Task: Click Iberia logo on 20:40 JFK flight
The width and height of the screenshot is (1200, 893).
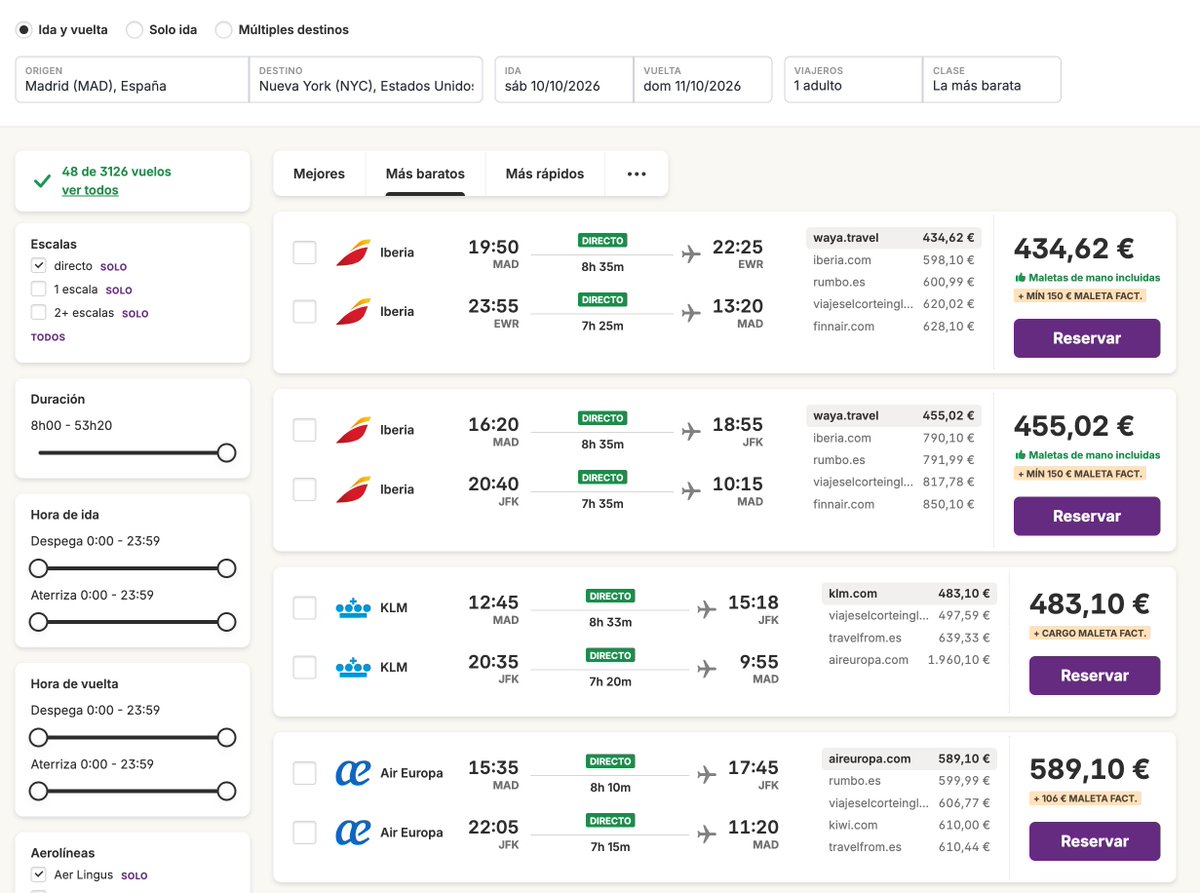Action: point(352,490)
